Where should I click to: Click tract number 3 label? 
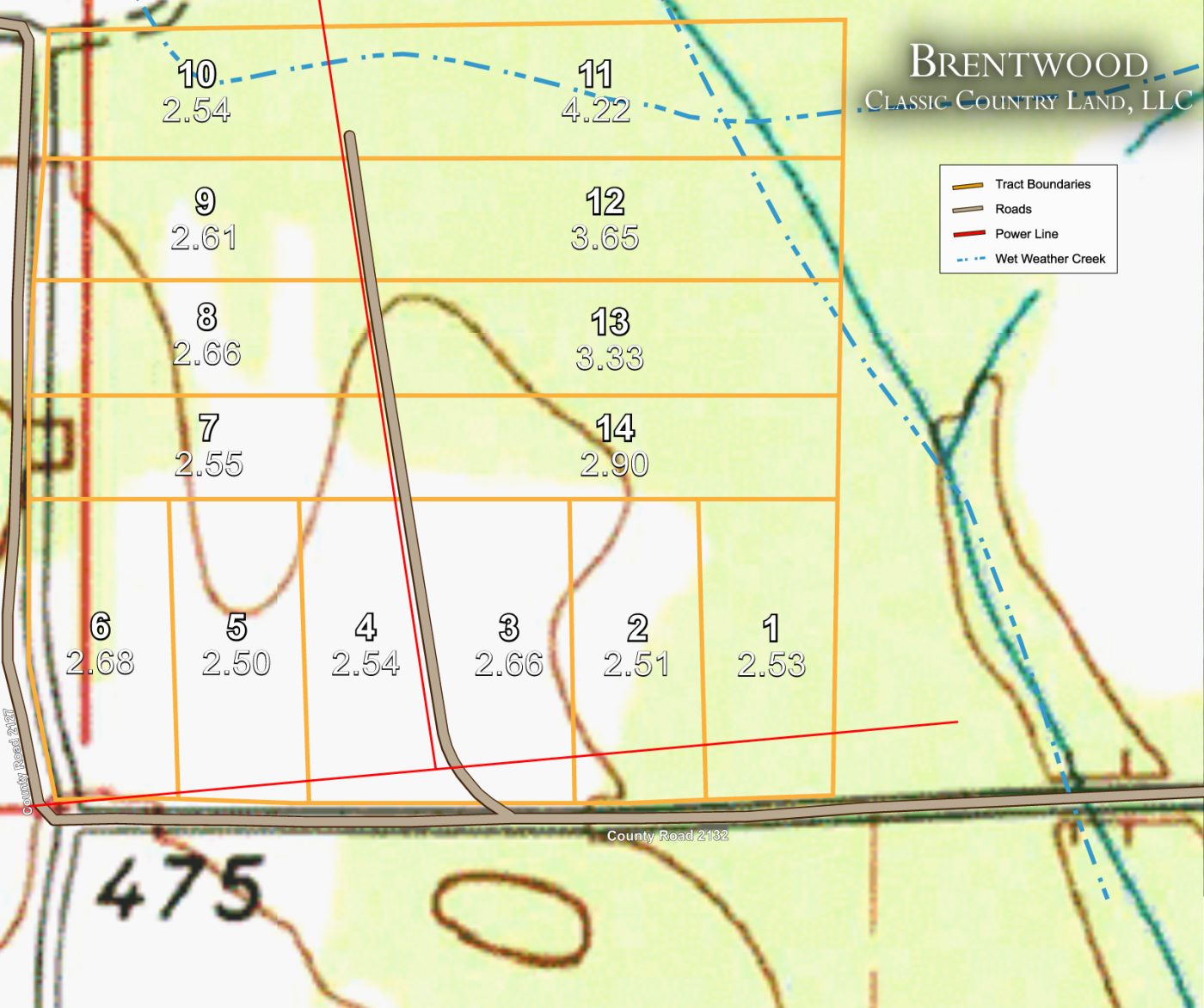point(509,629)
